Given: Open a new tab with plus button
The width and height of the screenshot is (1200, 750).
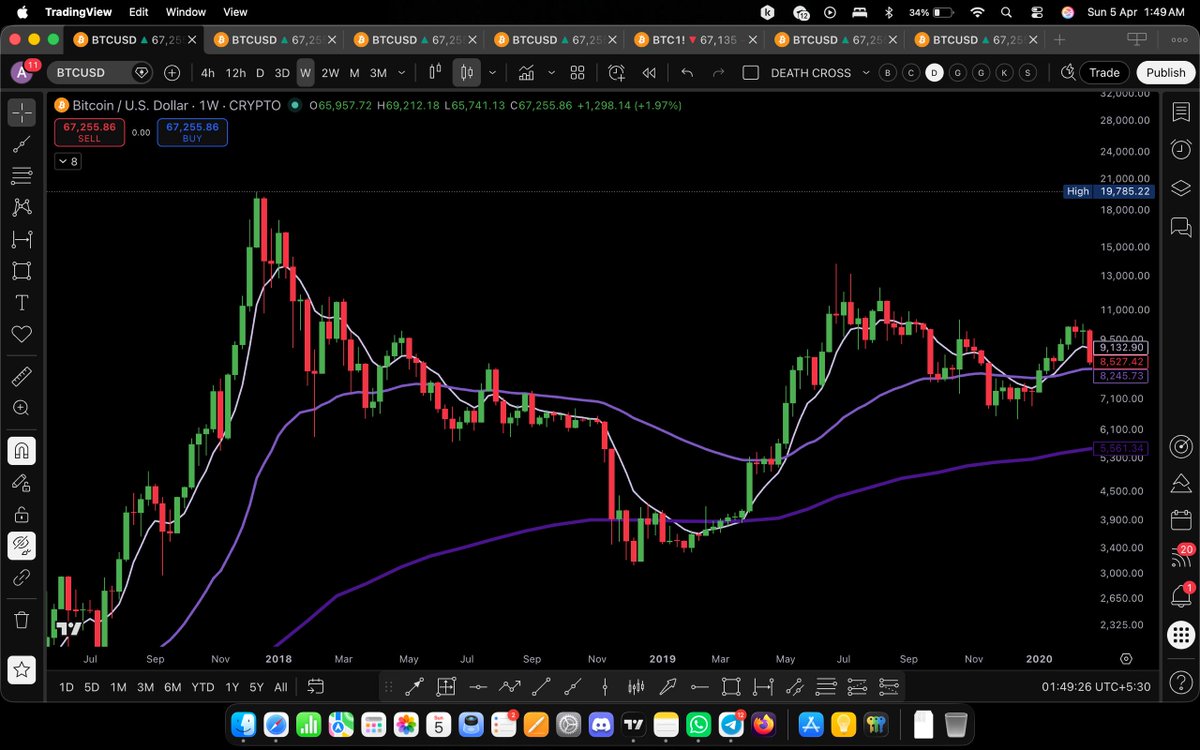Looking at the screenshot, I should pos(1059,40).
